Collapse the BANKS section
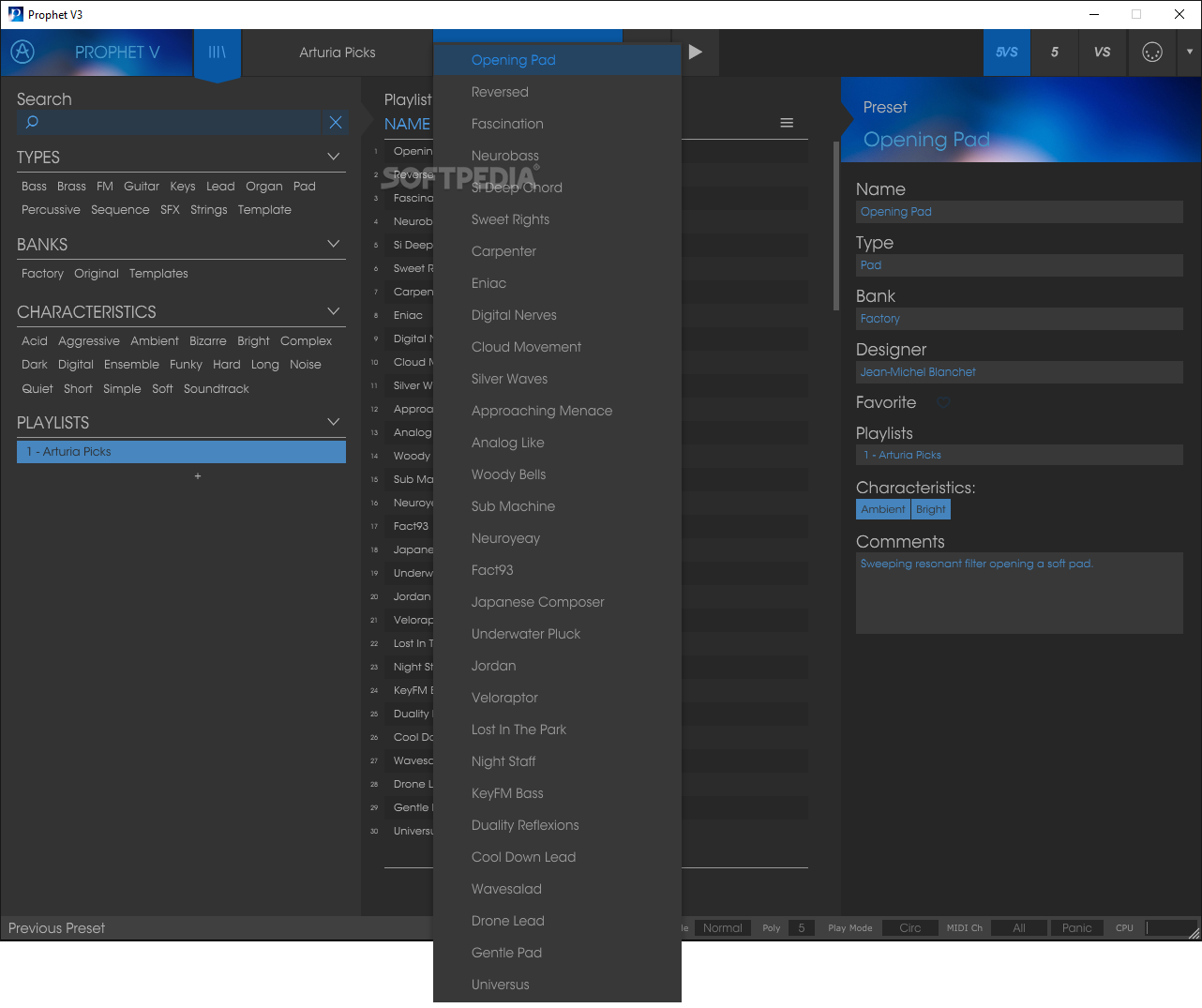The width and height of the screenshot is (1202, 1008). (333, 244)
